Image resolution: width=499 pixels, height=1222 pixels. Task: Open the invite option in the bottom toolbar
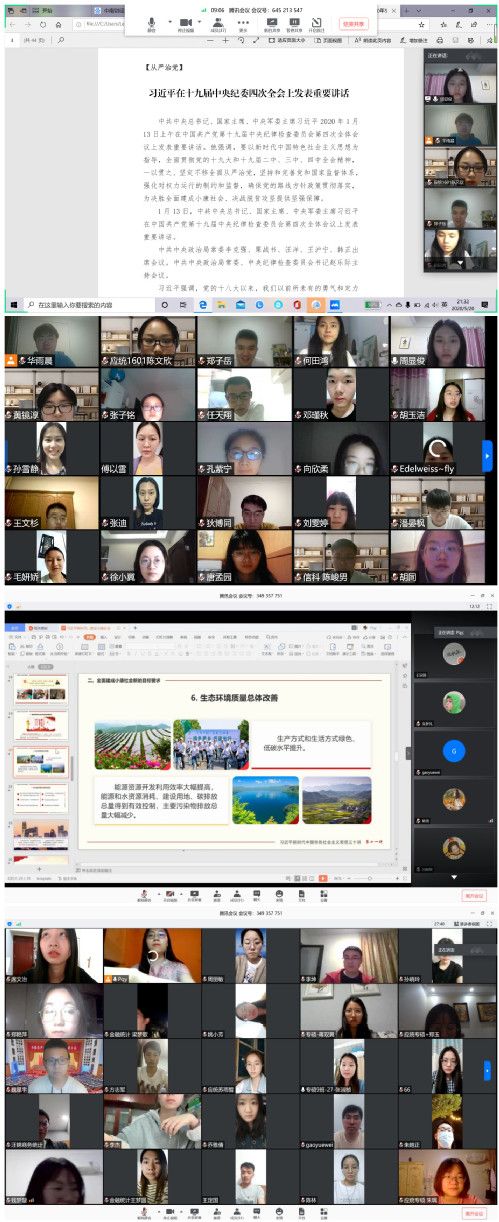pyautogui.click(x=217, y=895)
